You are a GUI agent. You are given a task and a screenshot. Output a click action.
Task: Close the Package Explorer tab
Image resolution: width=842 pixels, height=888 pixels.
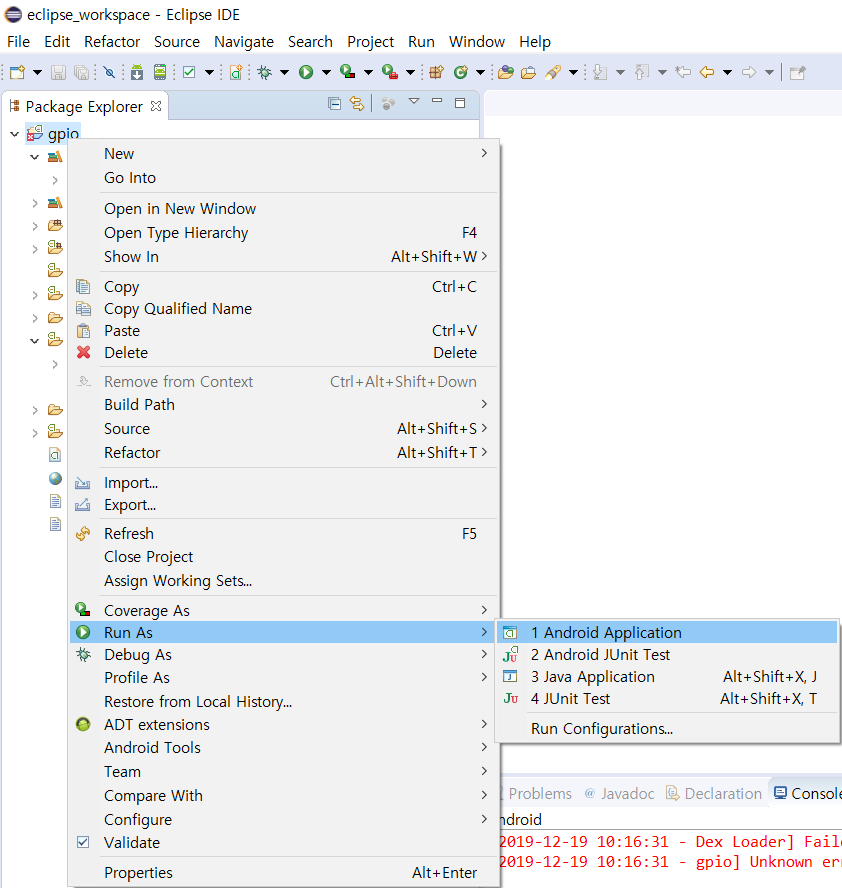pyautogui.click(x=156, y=106)
